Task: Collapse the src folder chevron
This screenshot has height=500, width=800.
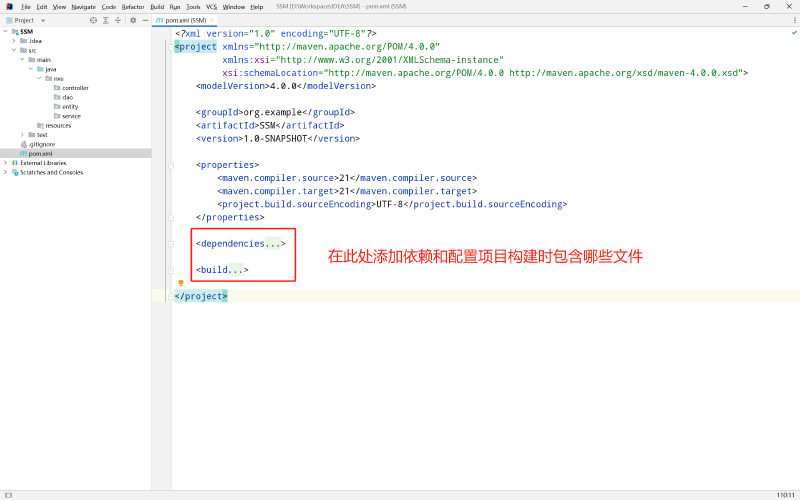Action: pos(14,50)
